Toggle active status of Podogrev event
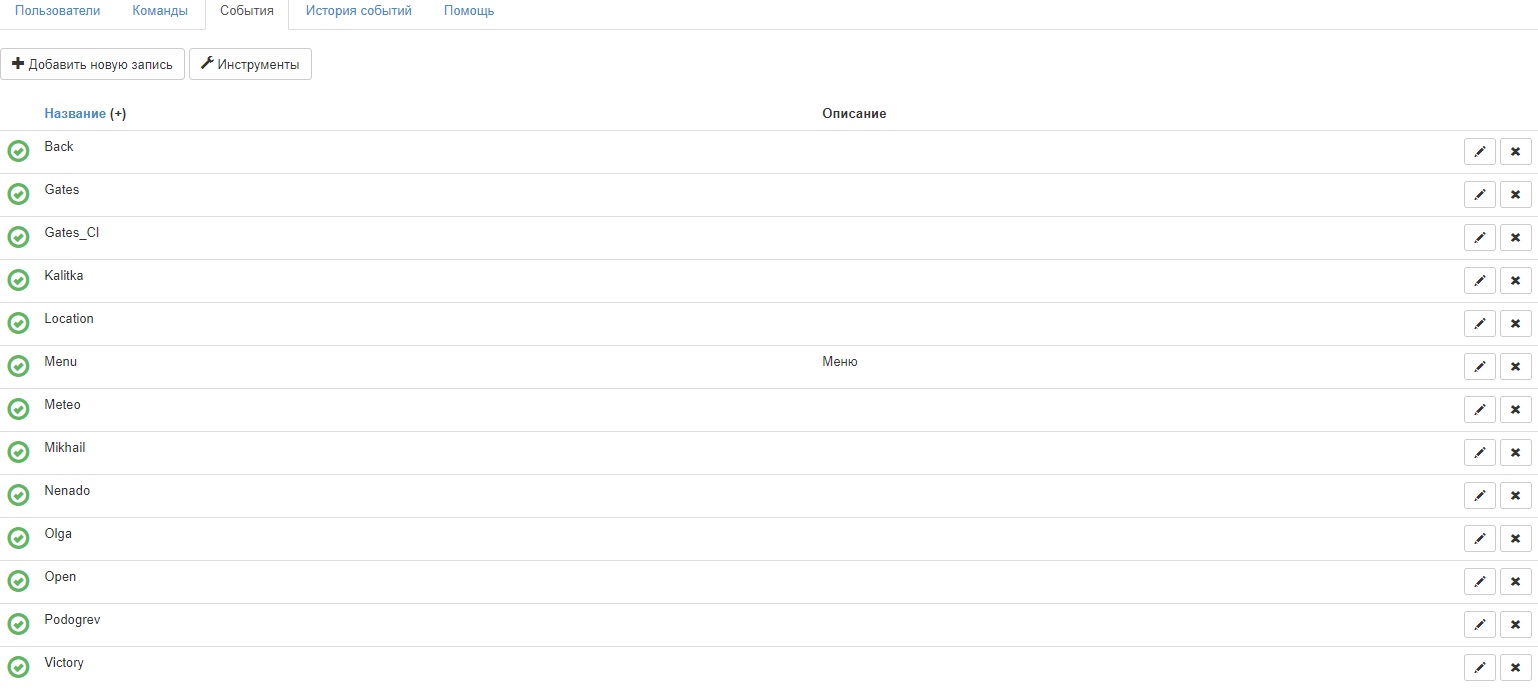Screen dimensions: 1538x689 [18, 624]
